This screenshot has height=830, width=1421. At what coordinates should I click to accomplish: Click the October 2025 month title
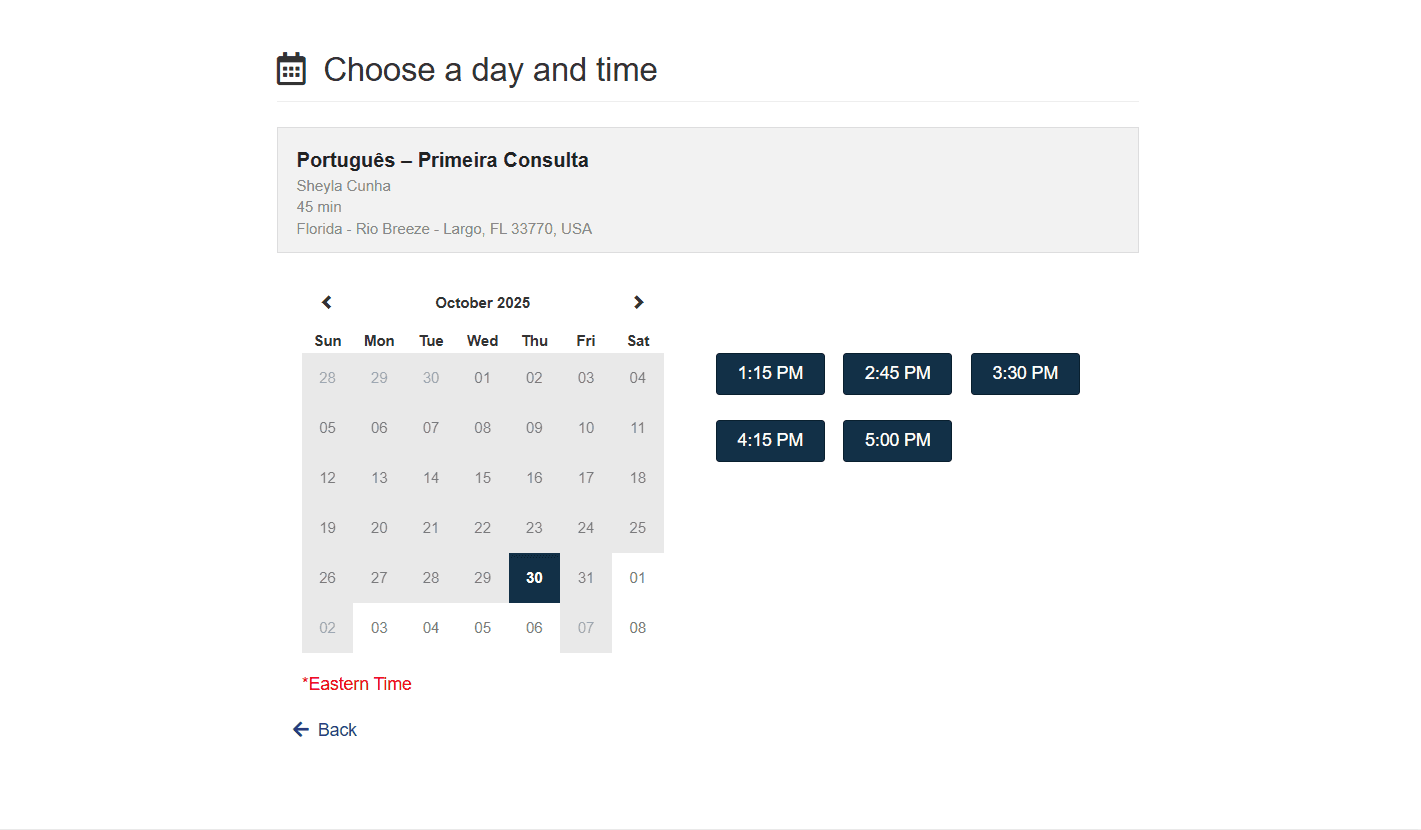[483, 303]
